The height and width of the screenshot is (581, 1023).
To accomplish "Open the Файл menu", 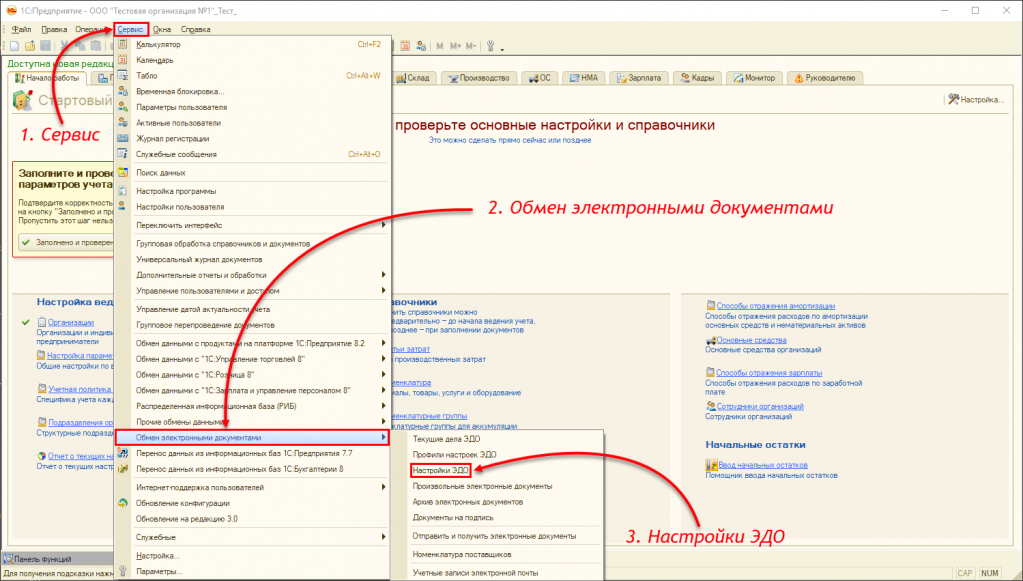I will (x=22, y=29).
